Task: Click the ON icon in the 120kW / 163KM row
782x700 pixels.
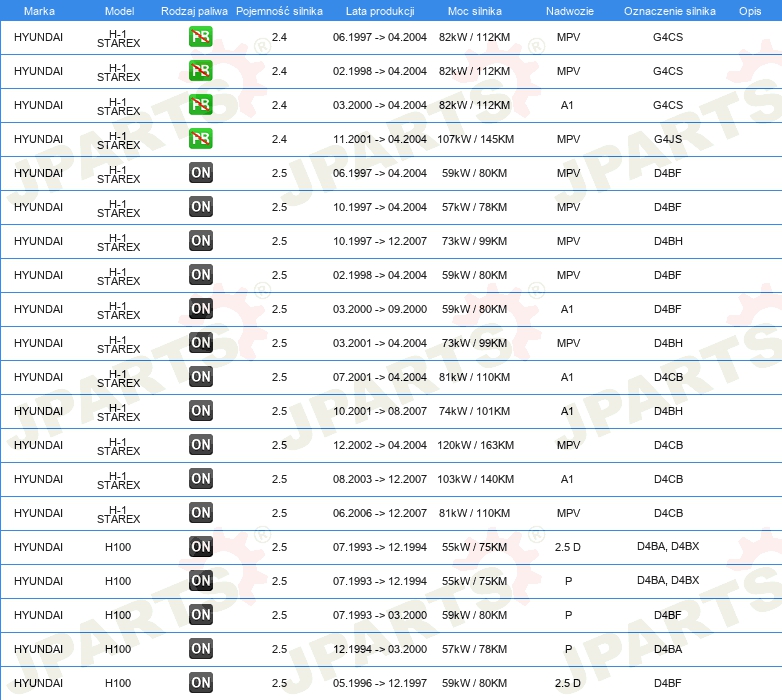Action: 201,445
